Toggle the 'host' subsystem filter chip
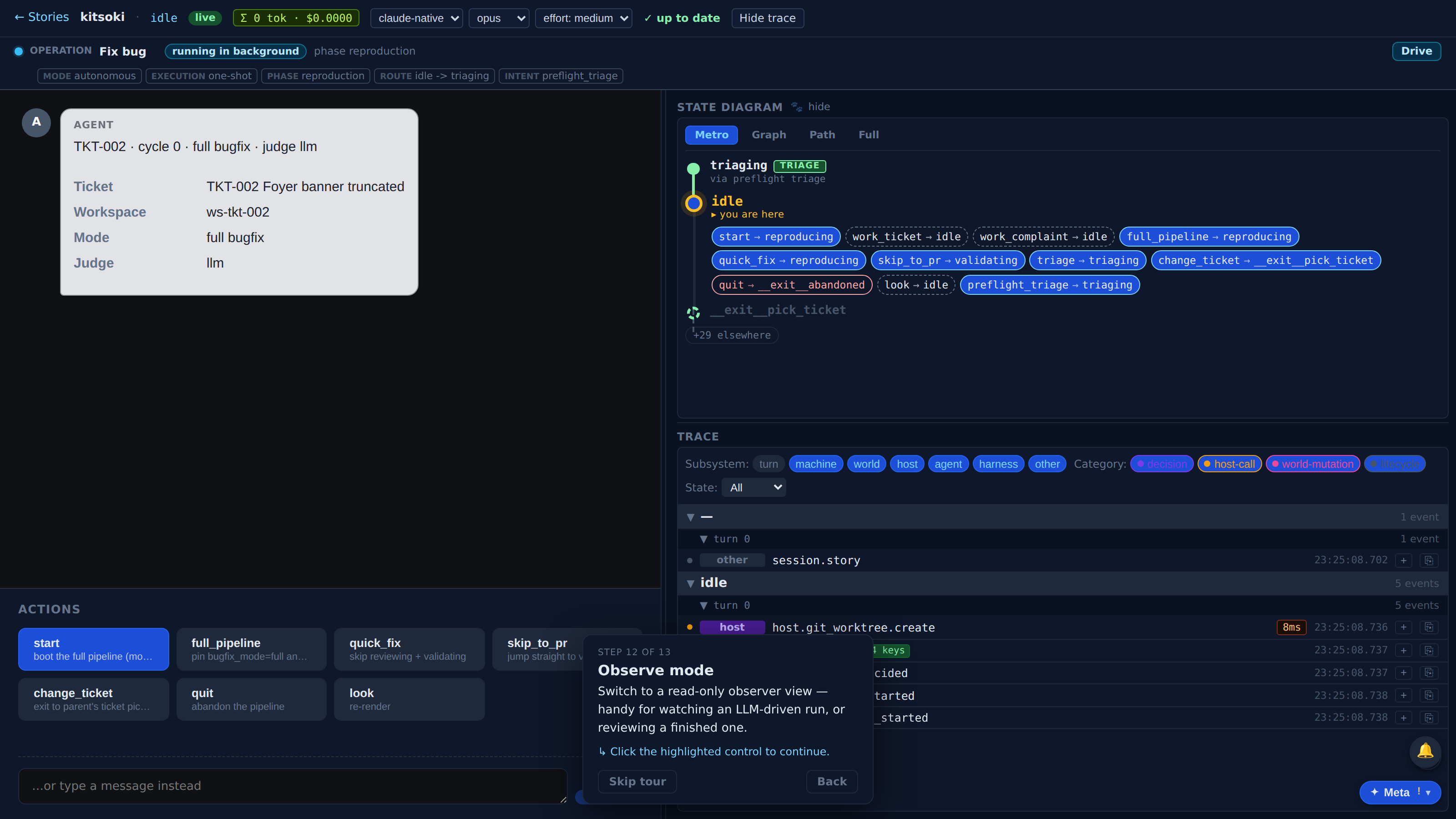 907,464
